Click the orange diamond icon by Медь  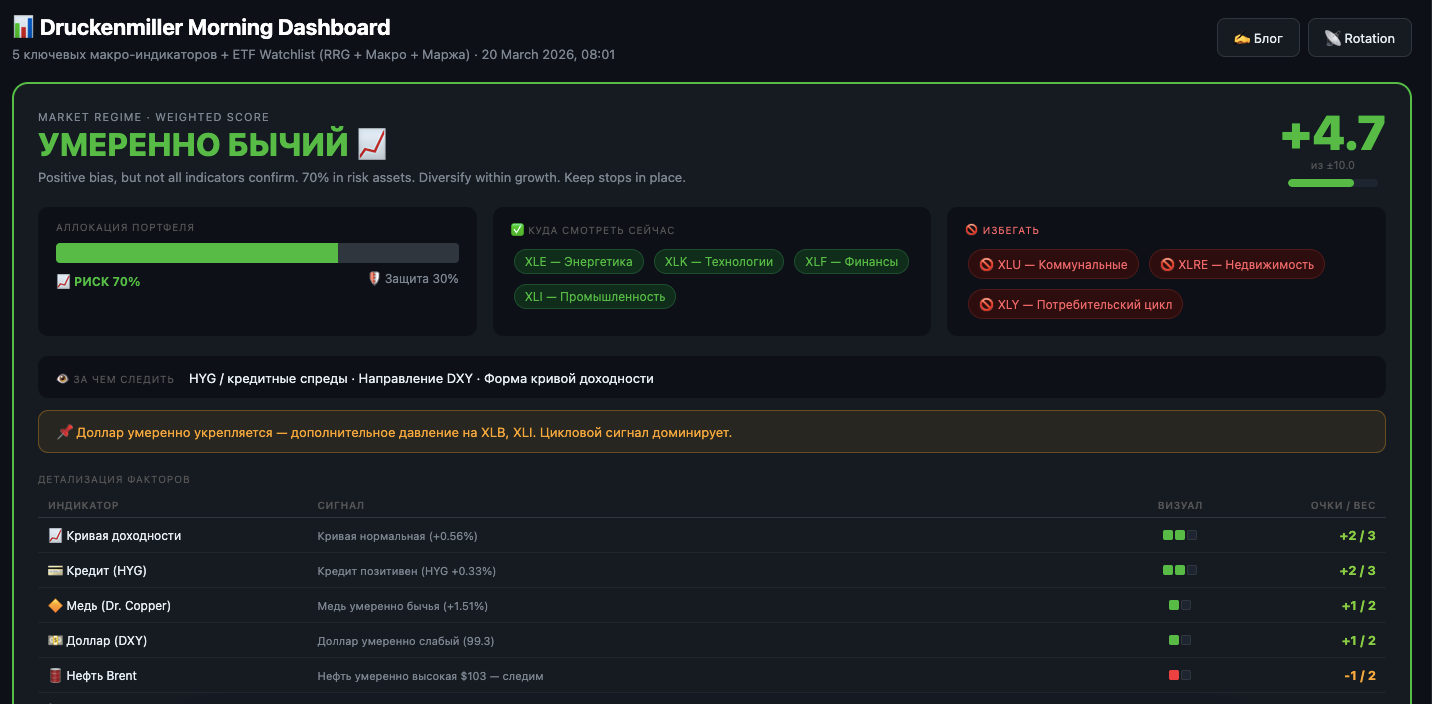tap(55, 606)
